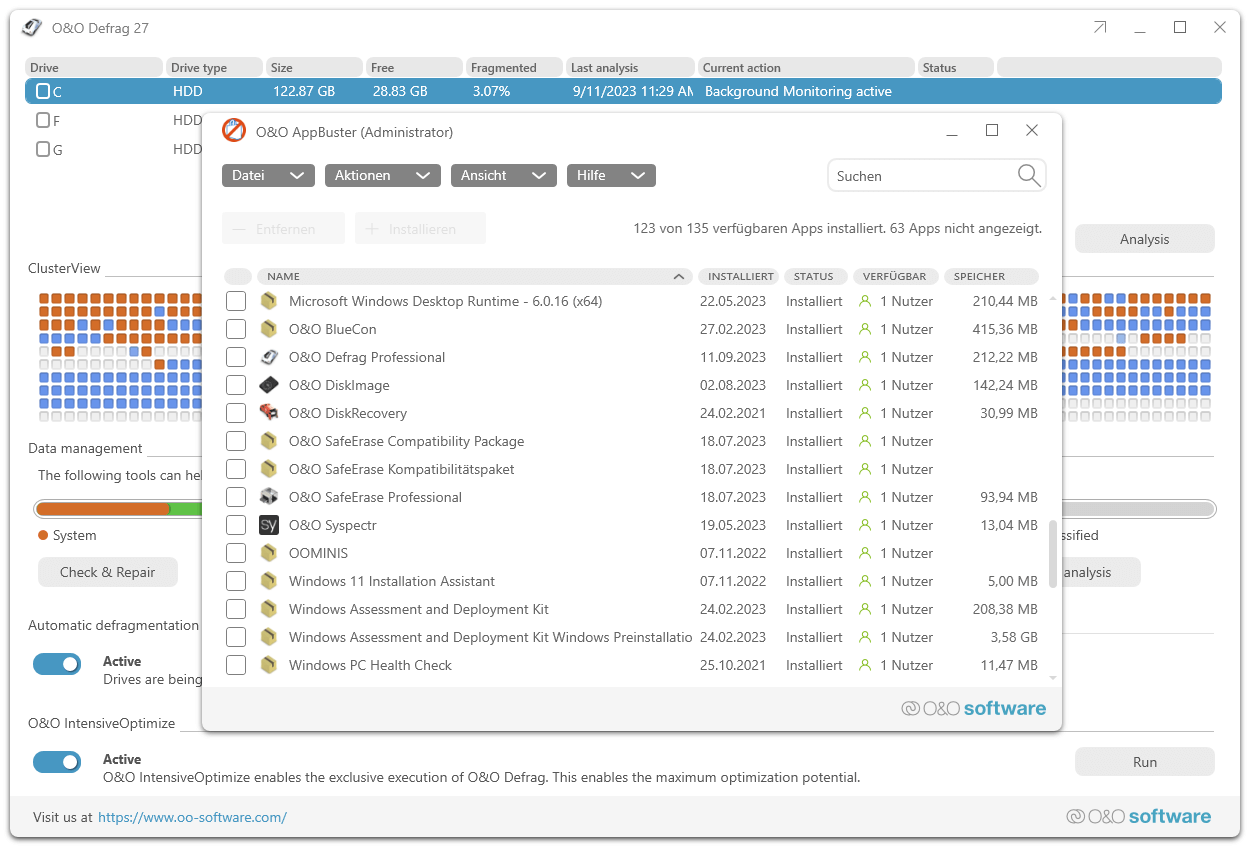Image resolution: width=1250 pixels, height=847 pixels.
Task: Click the Size column header in O&O Defrag
Action: click(x=314, y=67)
